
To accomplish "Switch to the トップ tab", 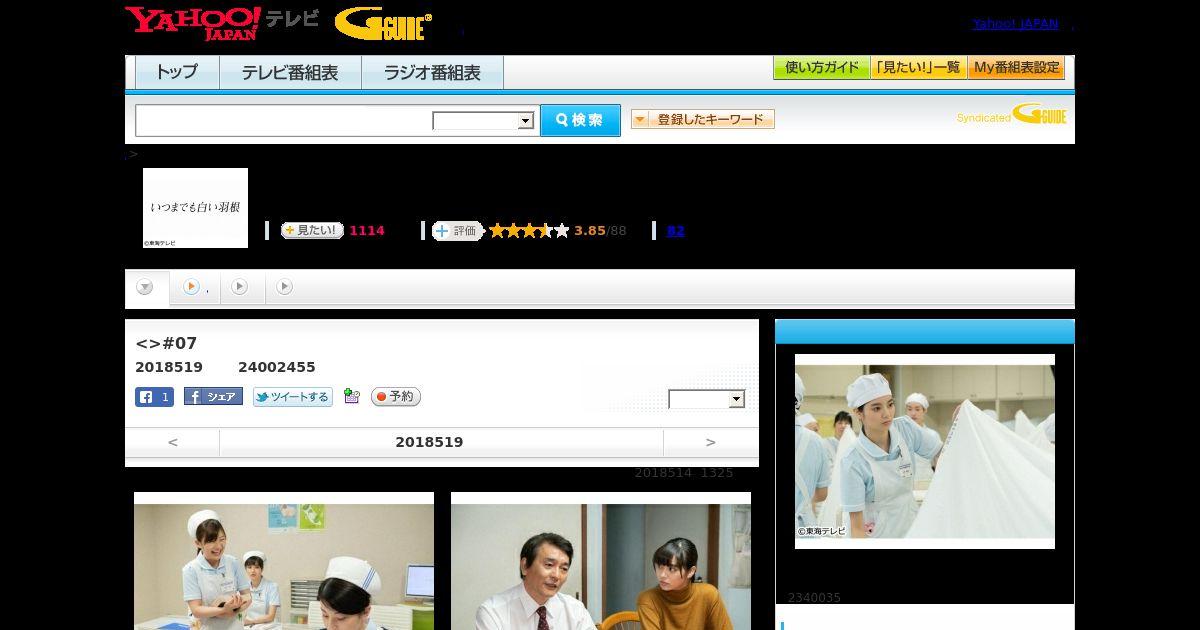I will coord(177,73).
